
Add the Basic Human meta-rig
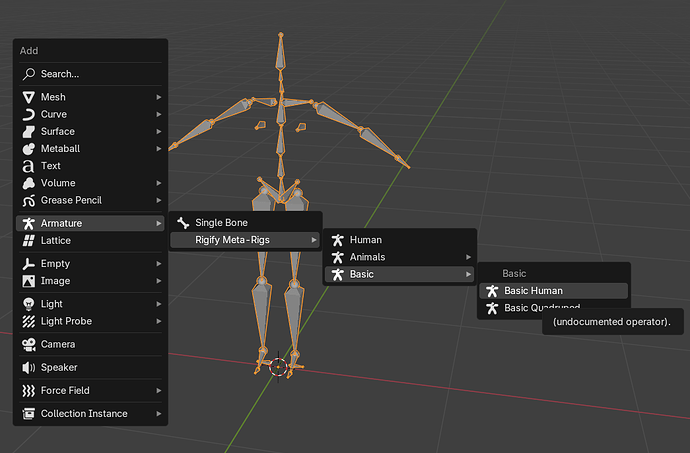pos(554,291)
